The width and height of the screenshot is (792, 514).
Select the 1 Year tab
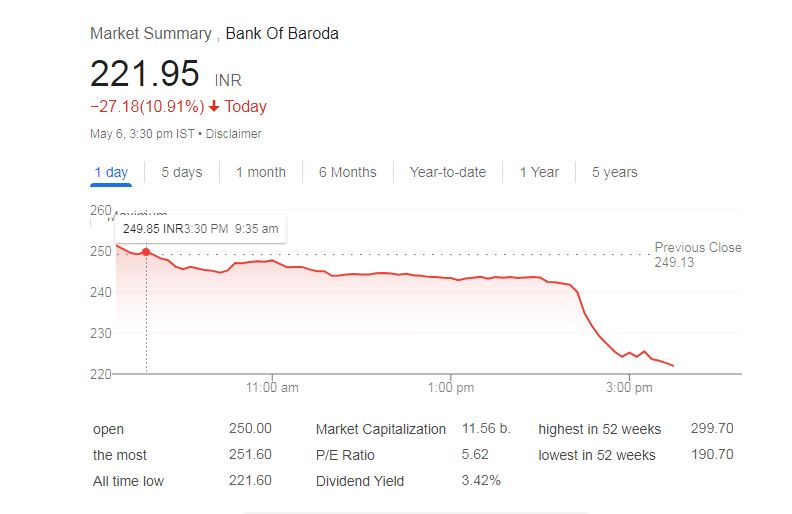(539, 172)
